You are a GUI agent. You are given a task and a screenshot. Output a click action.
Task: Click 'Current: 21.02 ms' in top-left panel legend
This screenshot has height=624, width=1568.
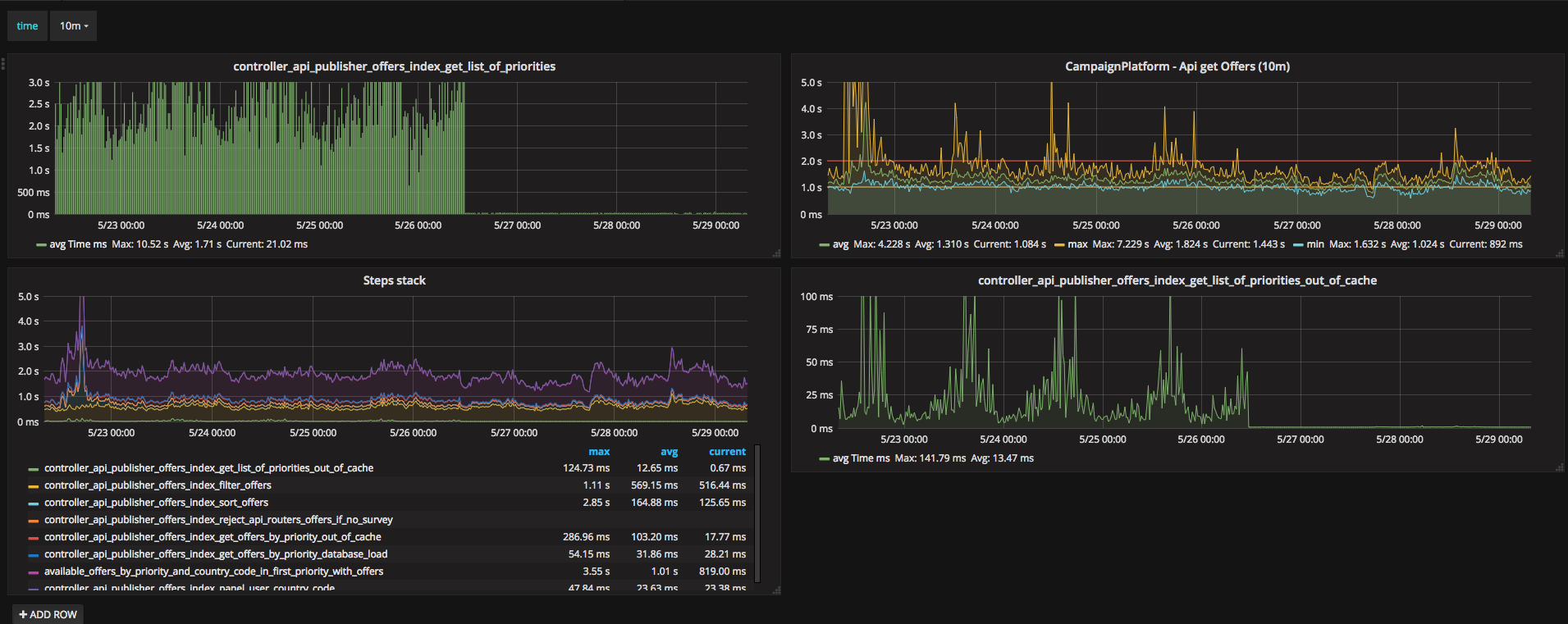coord(267,244)
